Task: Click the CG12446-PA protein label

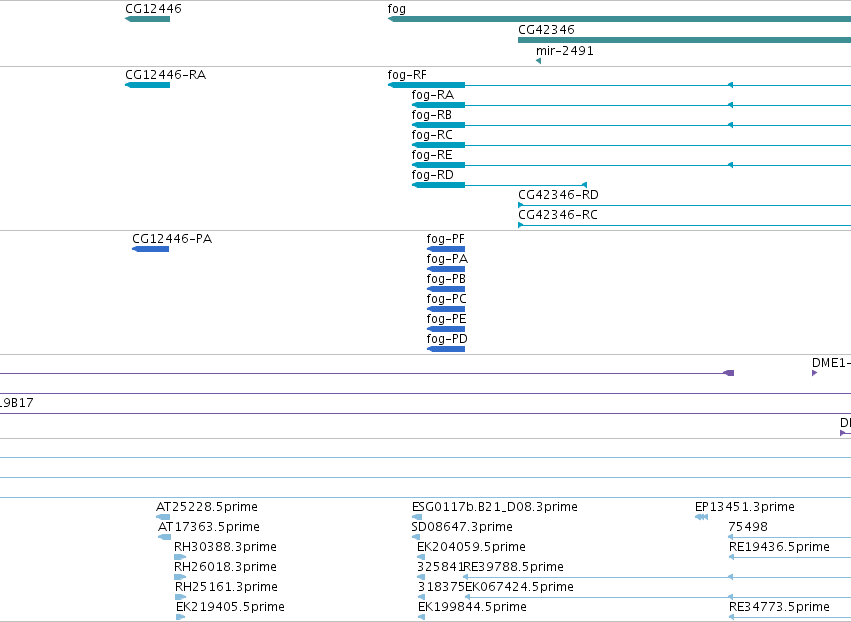Action: [172, 239]
